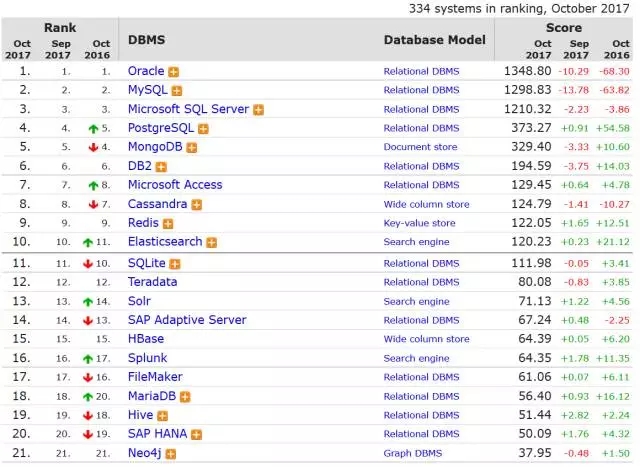Open Relational DBMS link in Oracle row
This screenshot has height=467, width=640.
[421, 71]
